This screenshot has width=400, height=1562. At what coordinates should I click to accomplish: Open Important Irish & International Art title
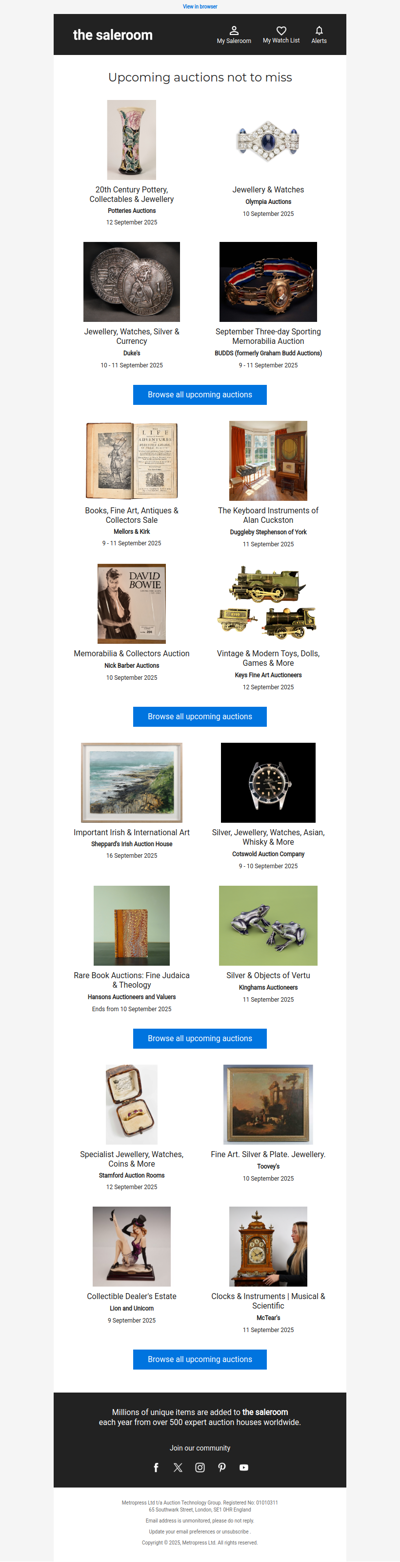(x=132, y=832)
